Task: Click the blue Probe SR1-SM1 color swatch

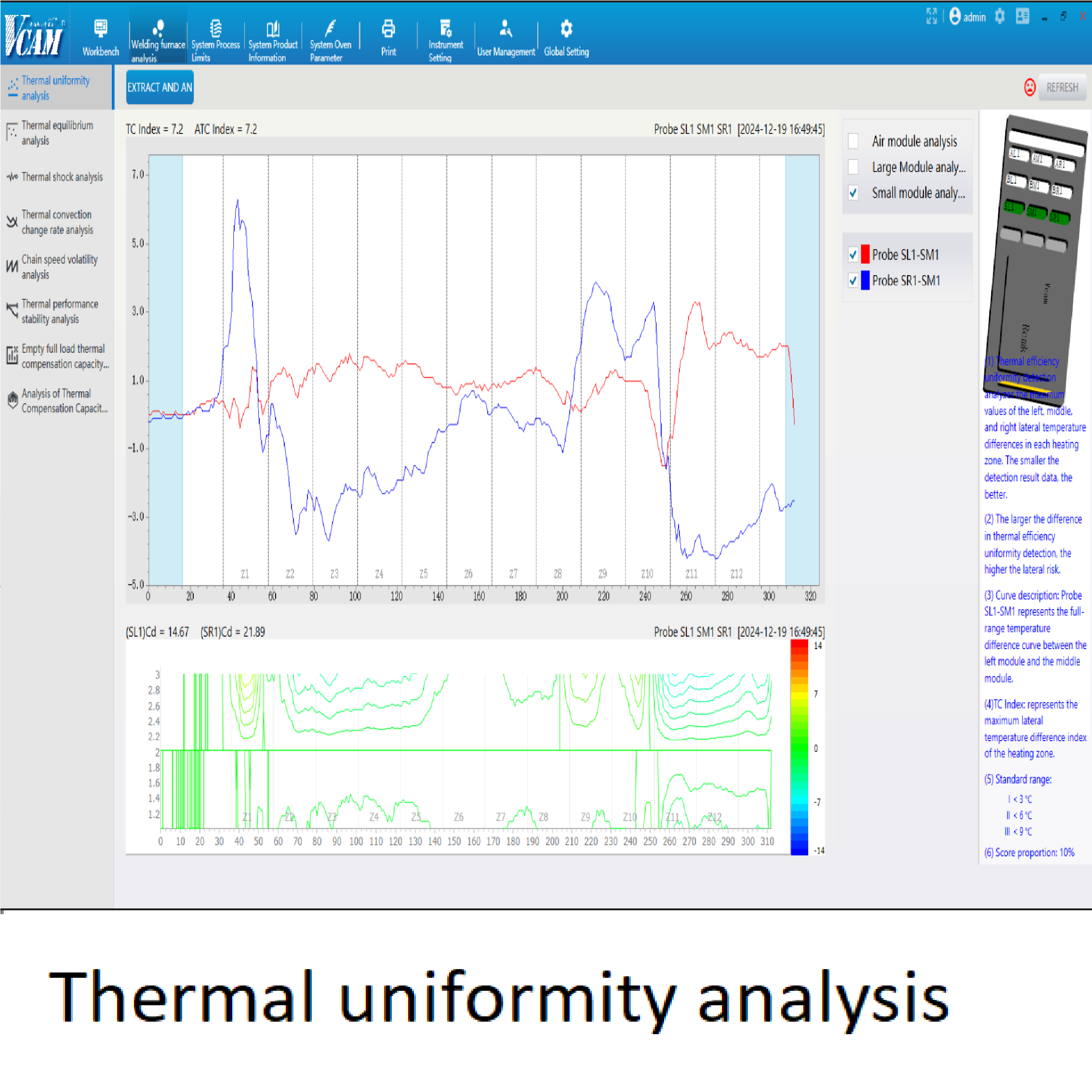Action: click(x=866, y=280)
